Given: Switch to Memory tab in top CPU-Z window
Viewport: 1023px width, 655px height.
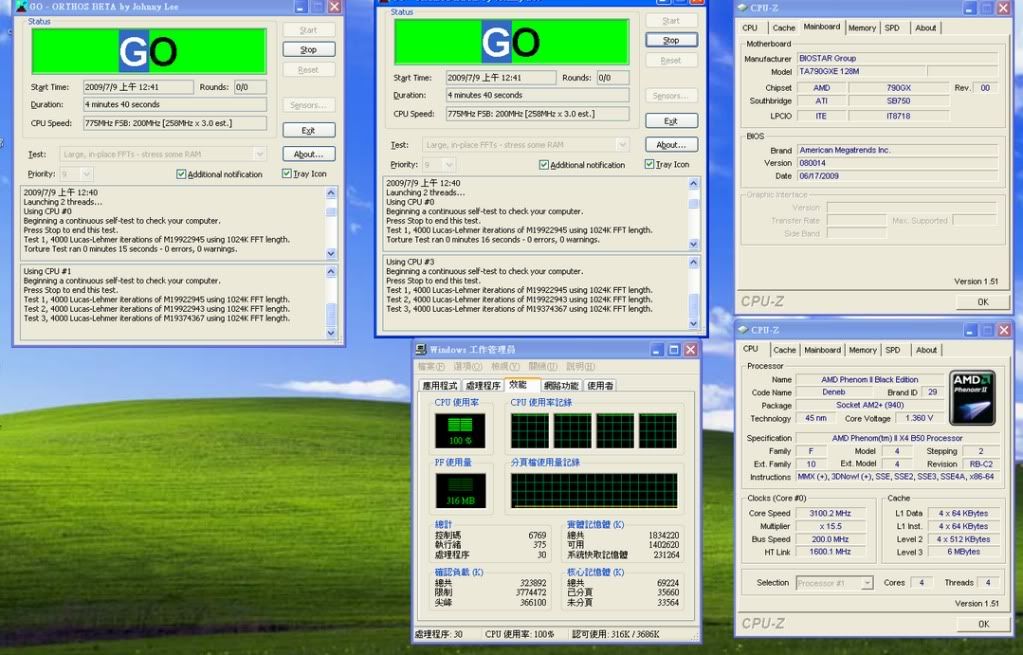Looking at the screenshot, I should tap(862, 28).
